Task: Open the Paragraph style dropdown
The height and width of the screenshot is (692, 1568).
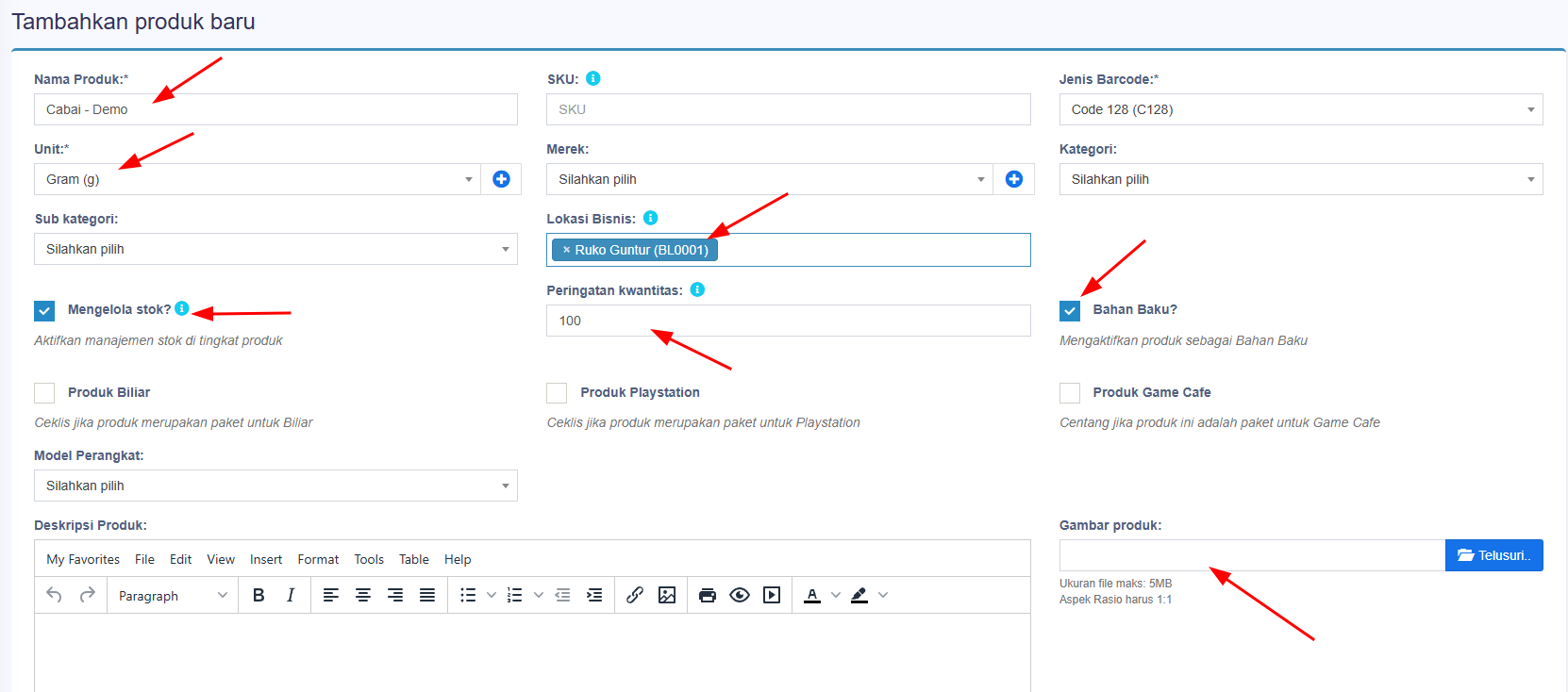Action: (173, 596)
